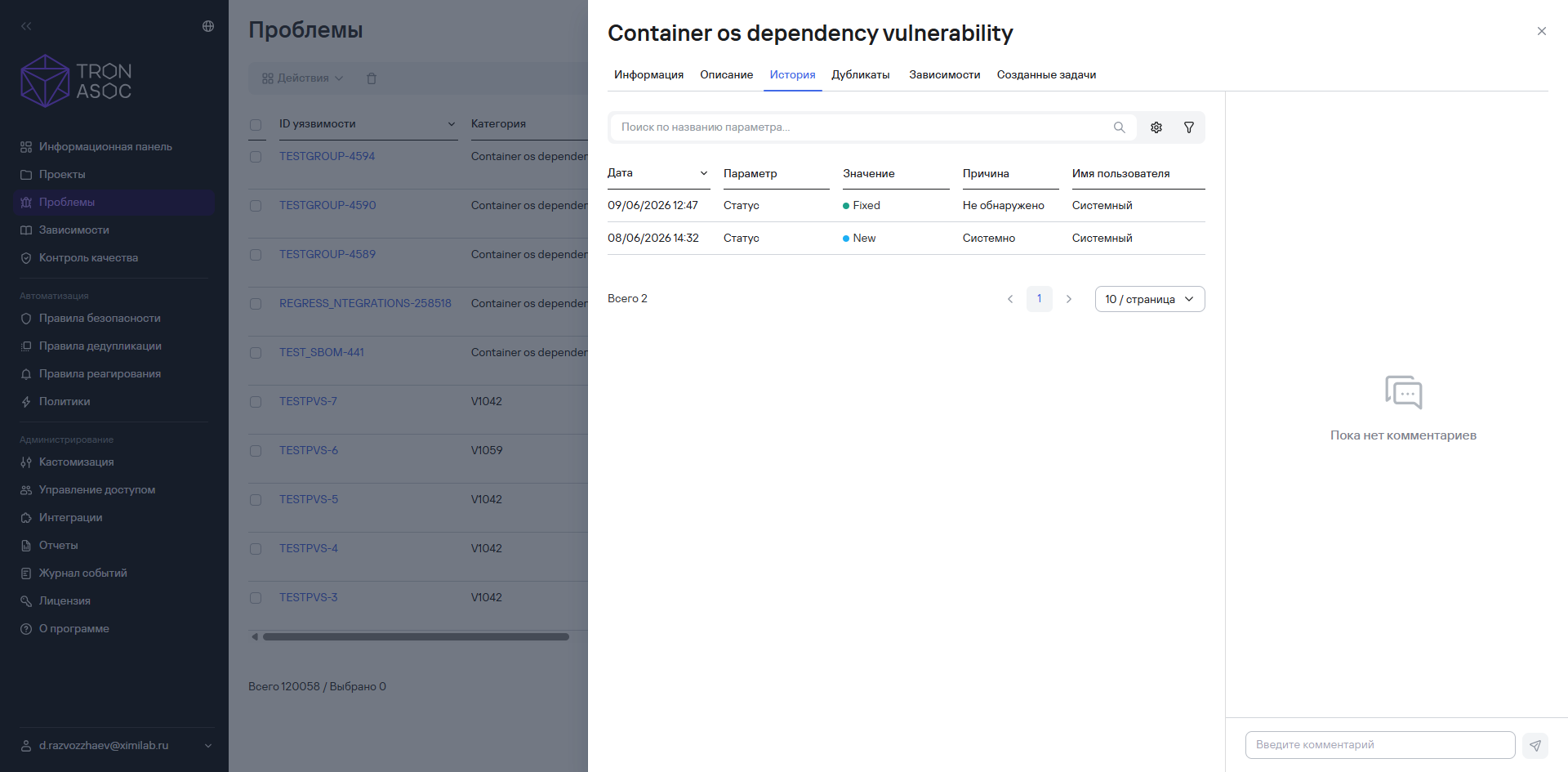1568x772 pixels.
Task: Go to next history page arrow
Action: click(x=1068, y=299)
